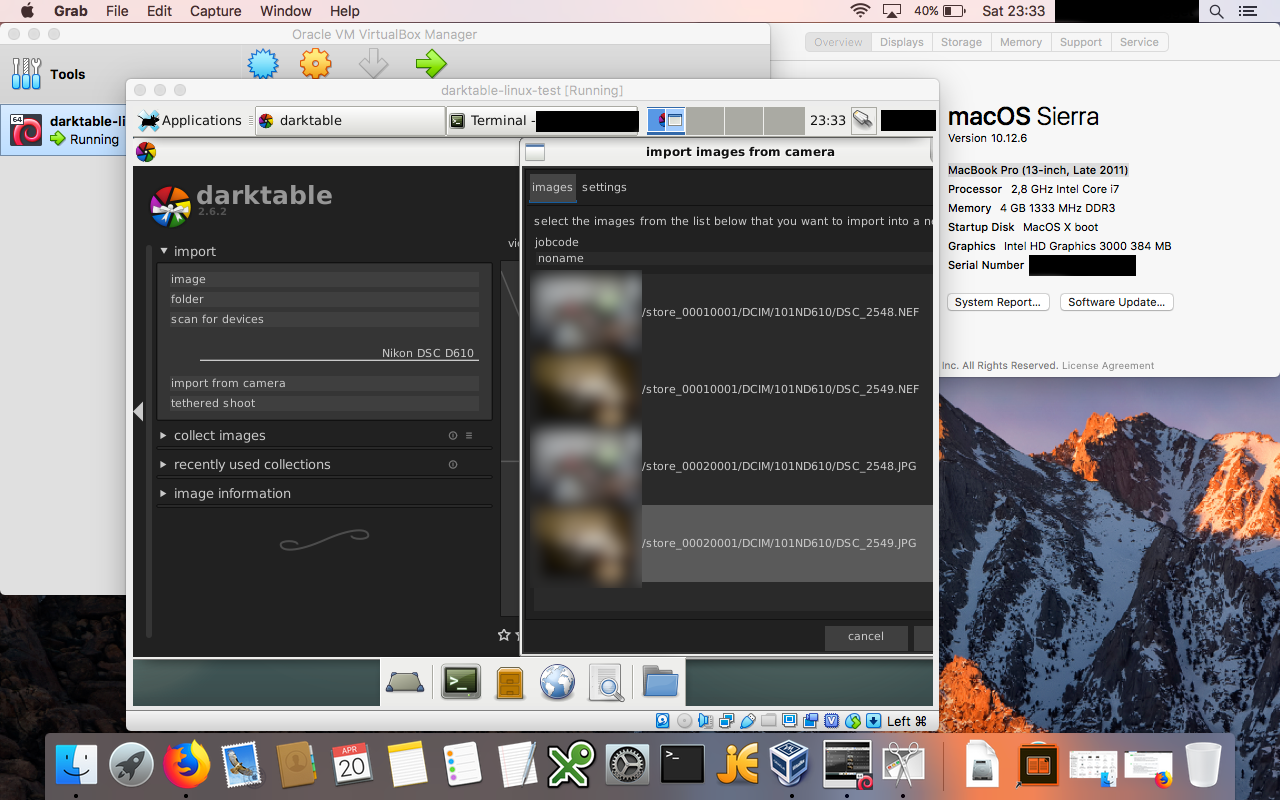Open Support tab in About This Mac
The width and height of the screenshot is (1280, 800).
1081,42
